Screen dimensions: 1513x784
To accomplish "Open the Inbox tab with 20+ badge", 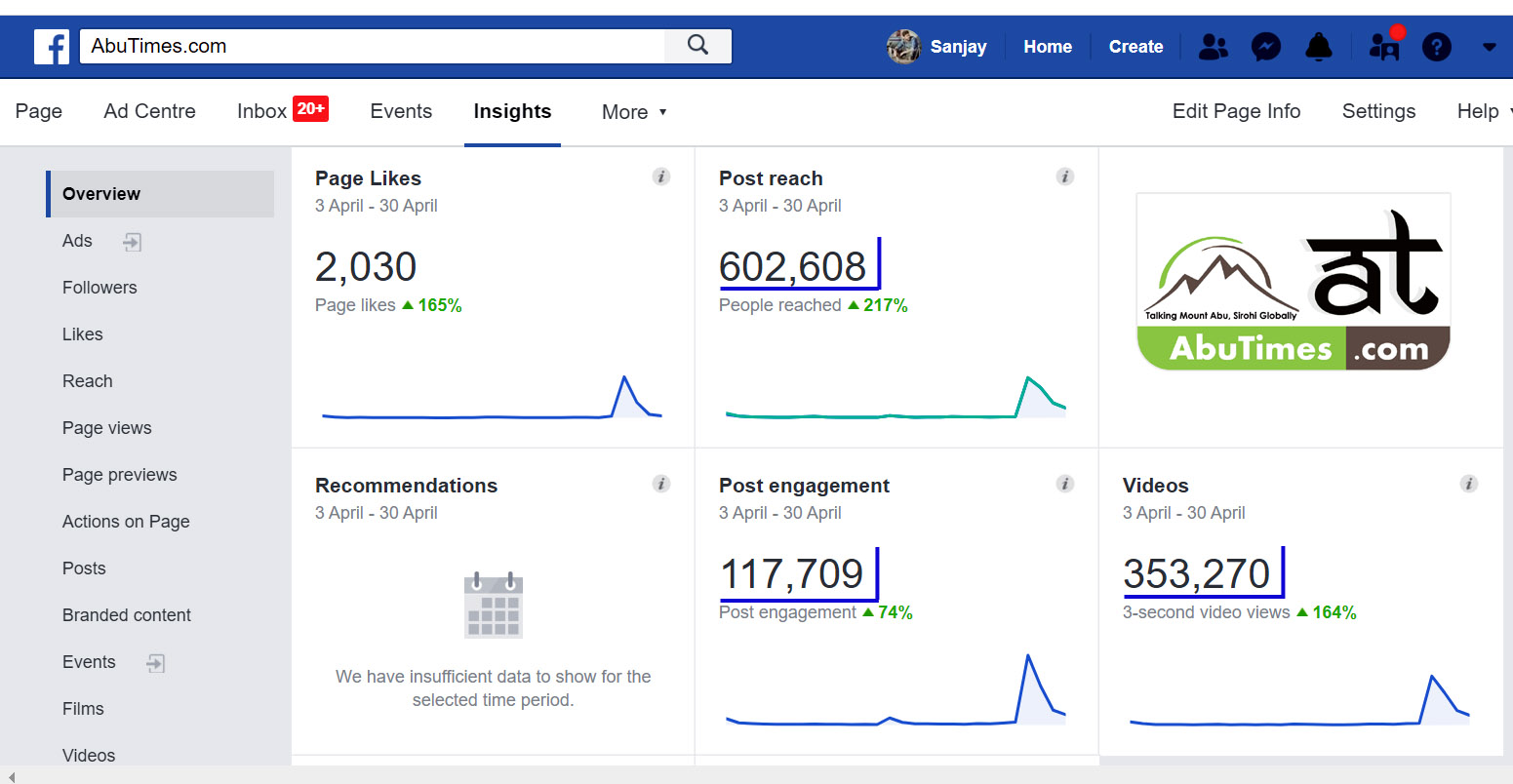I will (282, 111).
